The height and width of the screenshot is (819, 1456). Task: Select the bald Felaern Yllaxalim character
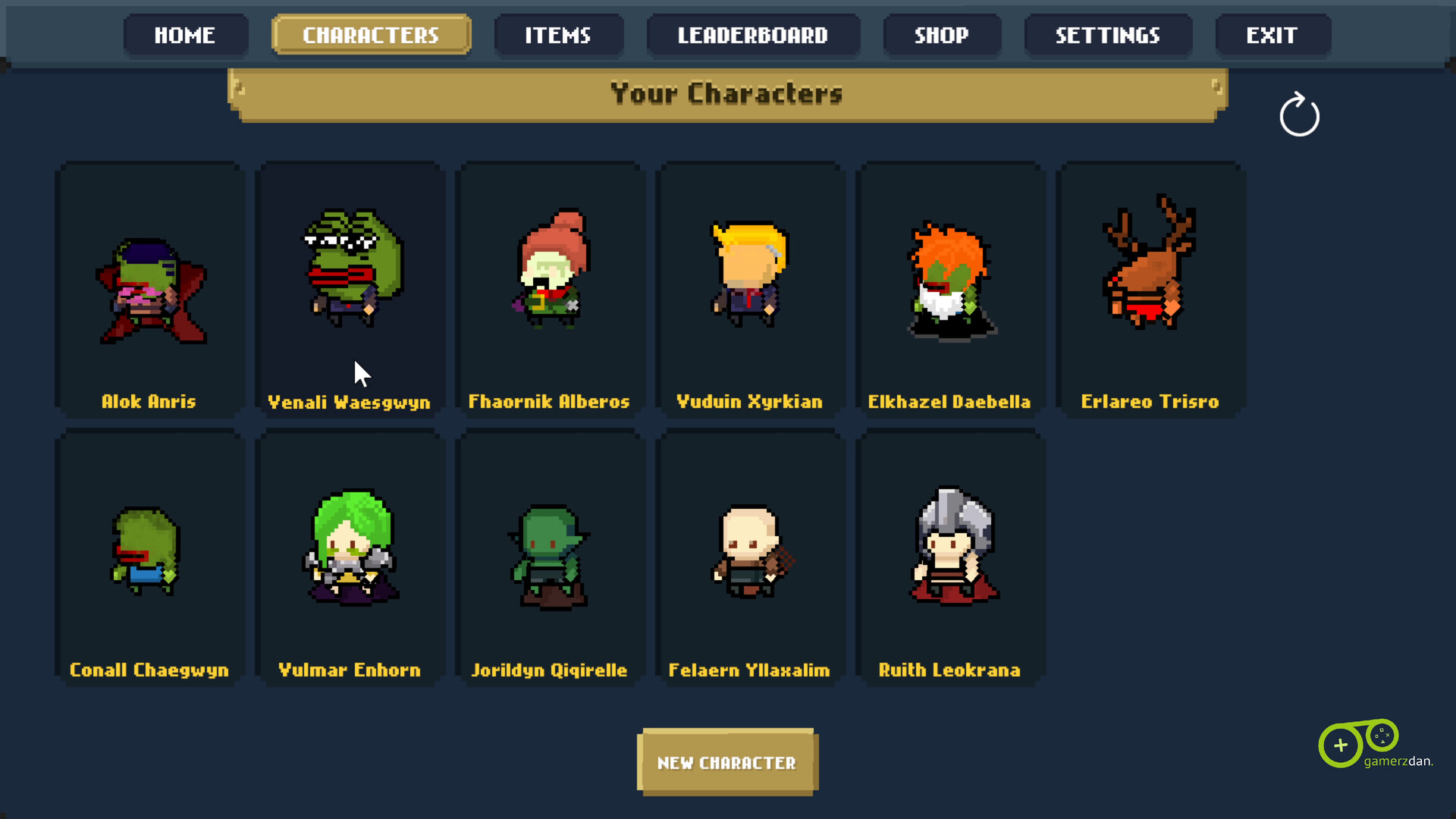[x=751, y=557]
